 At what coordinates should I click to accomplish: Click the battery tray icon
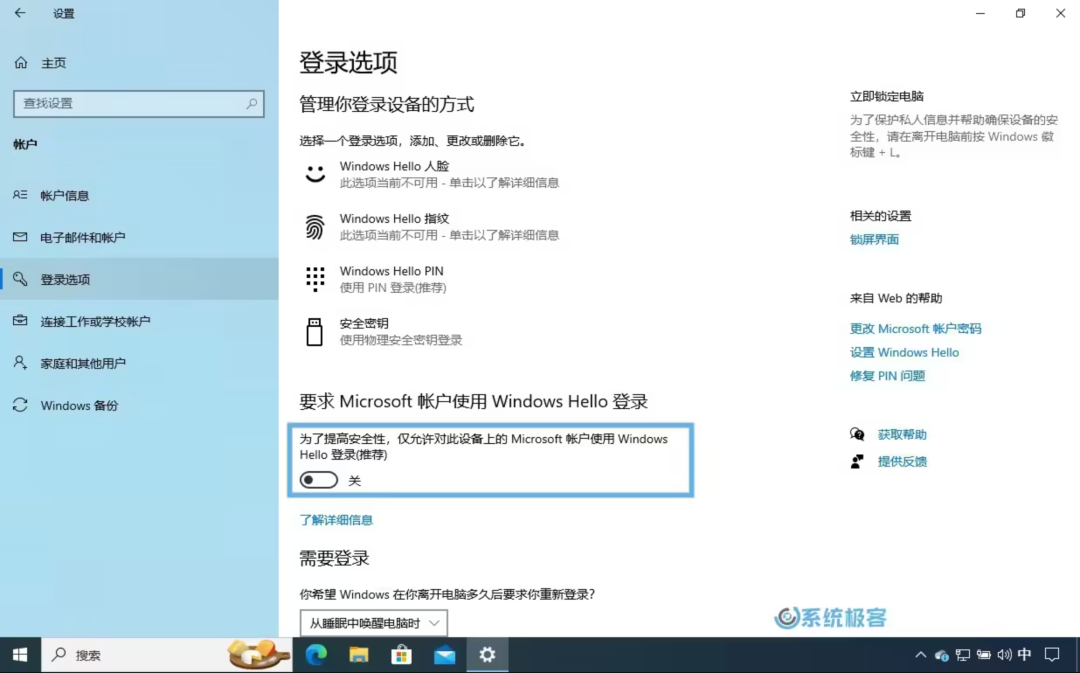pos(984,655)
